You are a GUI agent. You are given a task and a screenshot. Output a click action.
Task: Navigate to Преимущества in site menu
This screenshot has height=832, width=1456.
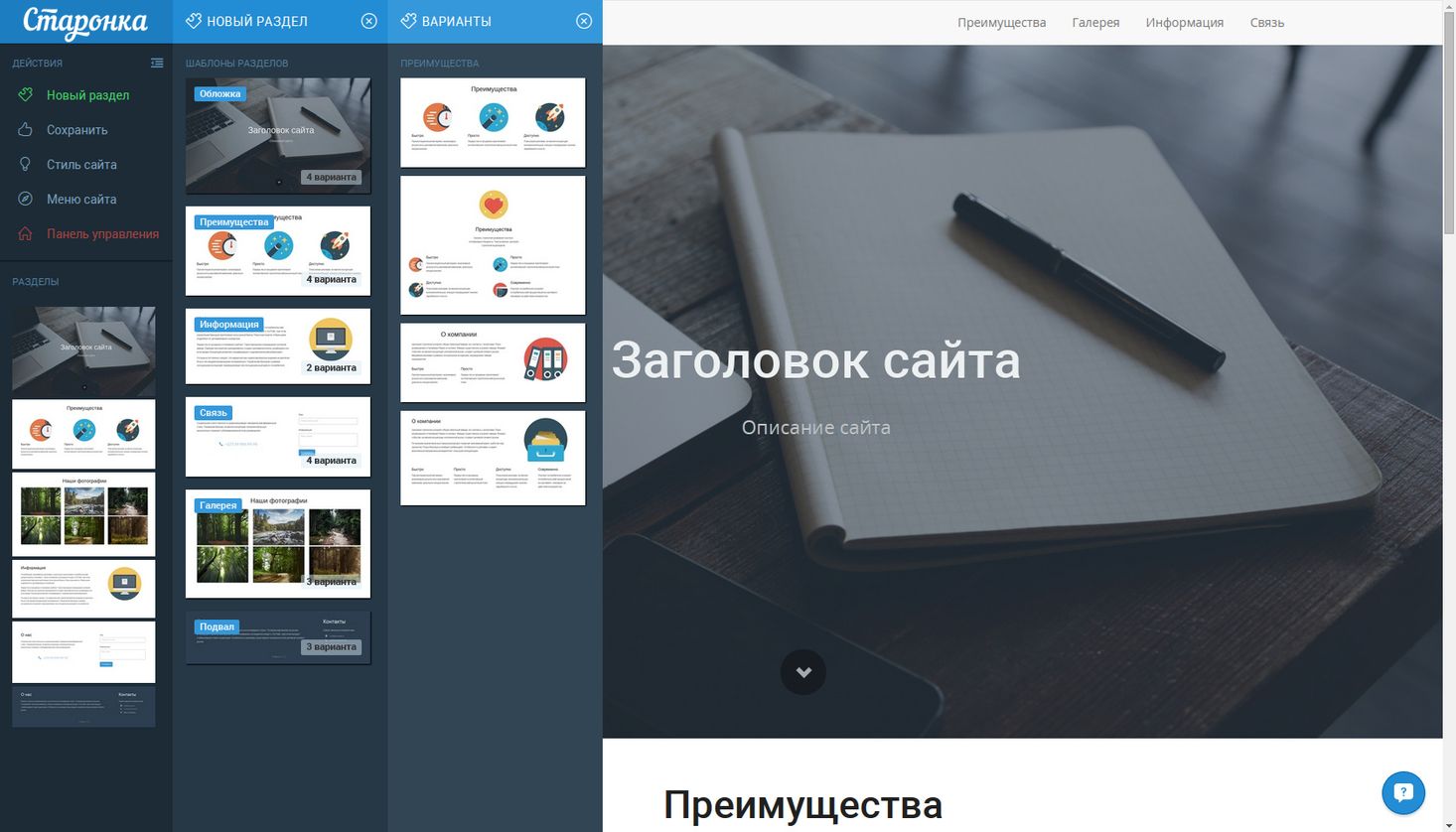(1001, 23)
